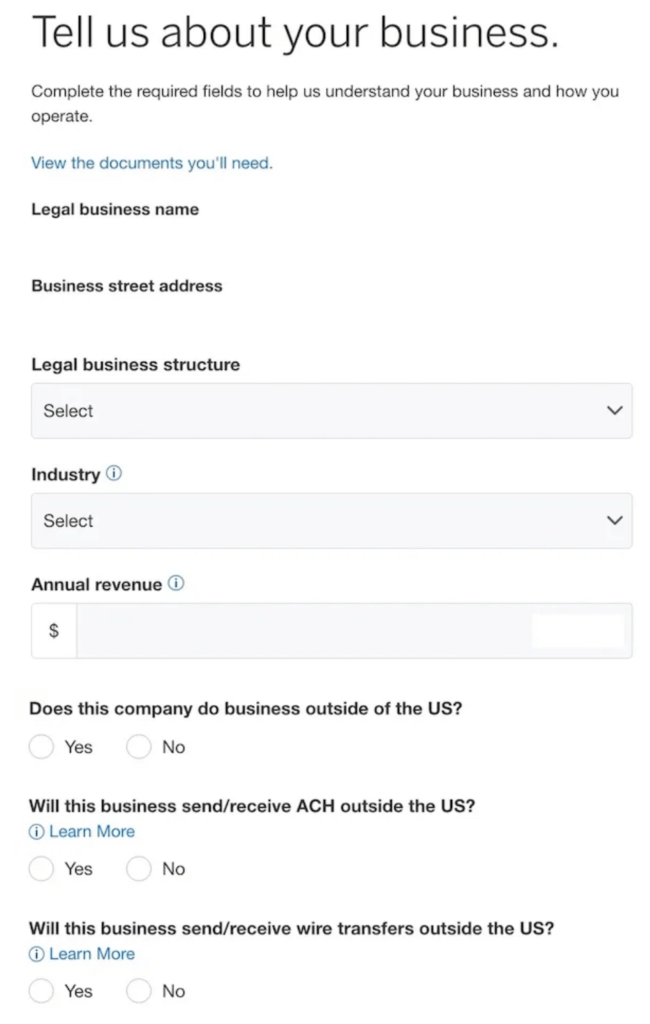Screen dimensions: 650x1024
Task: Open Learn More under the ACH question
Action: pyautogui.click(x=92, y=831)
